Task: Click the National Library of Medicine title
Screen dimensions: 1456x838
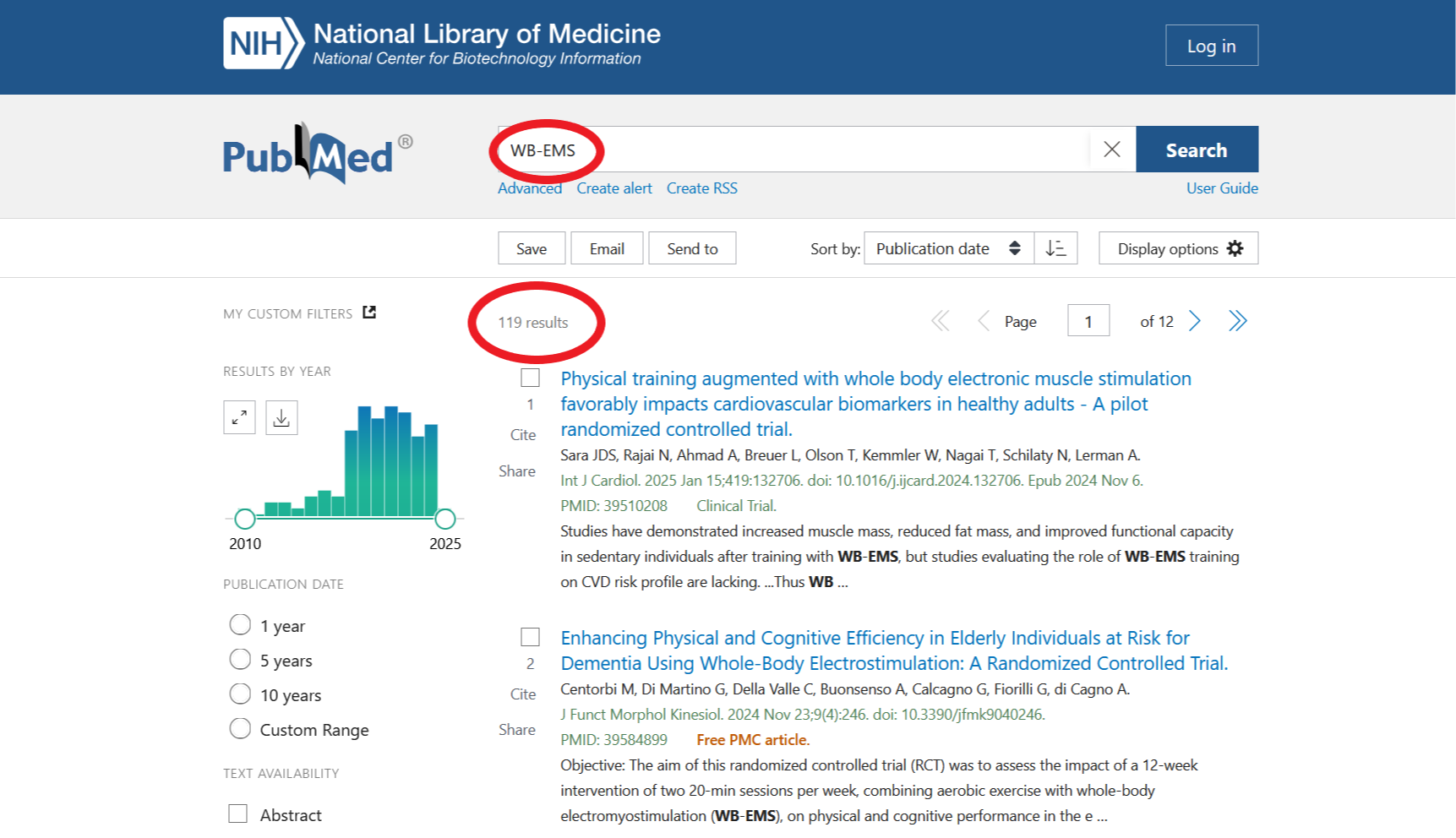Action: [x=487, y=34]
